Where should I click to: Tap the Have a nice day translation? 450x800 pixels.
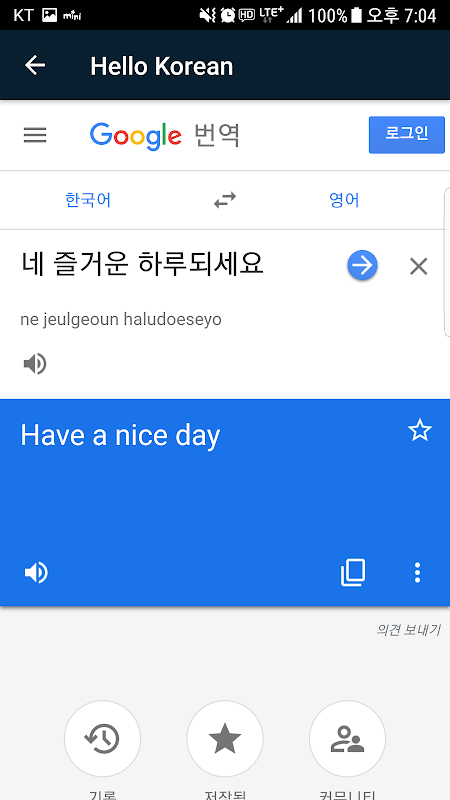click(x=120, y=436)
